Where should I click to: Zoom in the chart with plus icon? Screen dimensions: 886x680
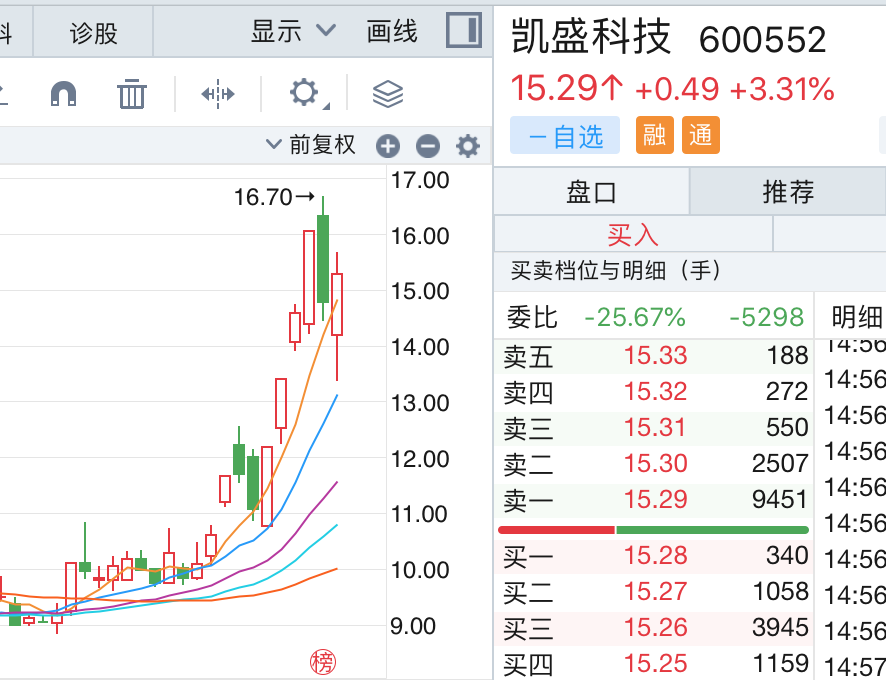[x=388, y=147]
